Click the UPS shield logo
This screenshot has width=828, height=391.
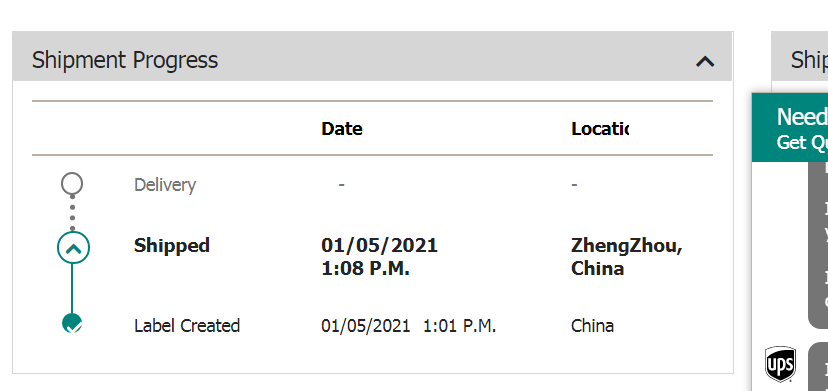pyautogui.click(x=780, y=364)
